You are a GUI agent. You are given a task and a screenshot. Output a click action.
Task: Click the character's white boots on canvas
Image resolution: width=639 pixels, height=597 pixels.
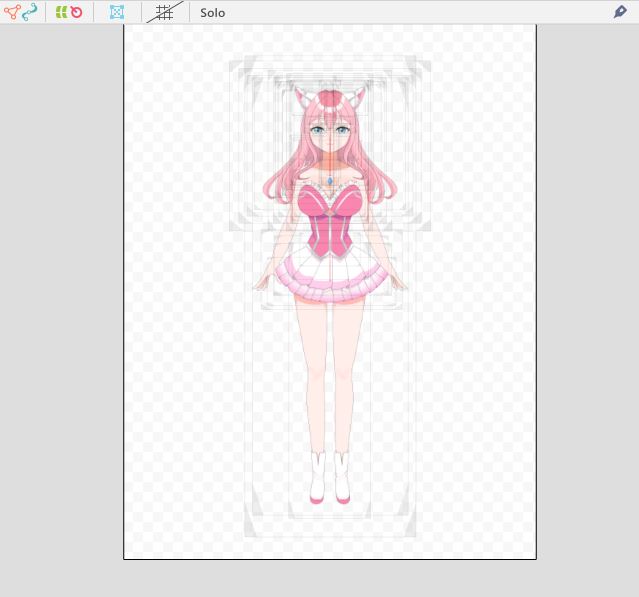click(x=330, y=477)
